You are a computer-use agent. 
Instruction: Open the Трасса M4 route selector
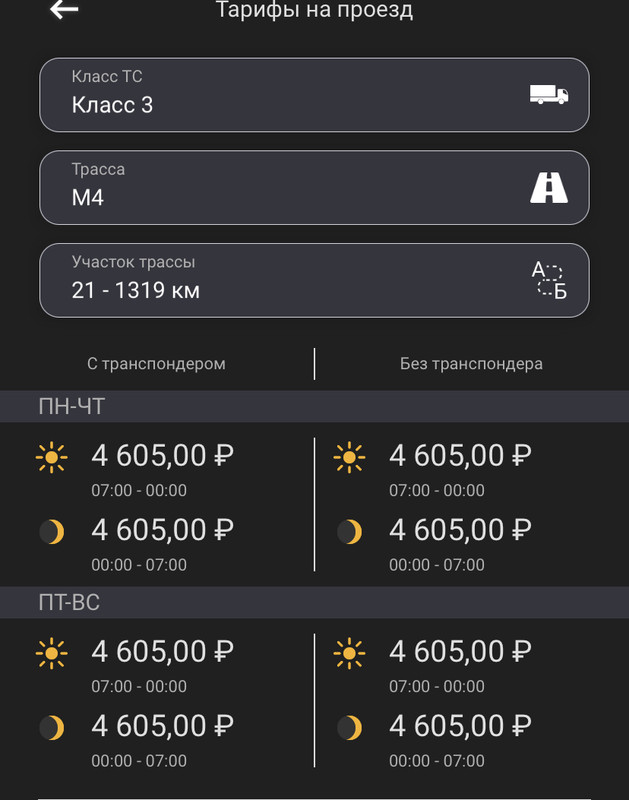tap(314, 188)
